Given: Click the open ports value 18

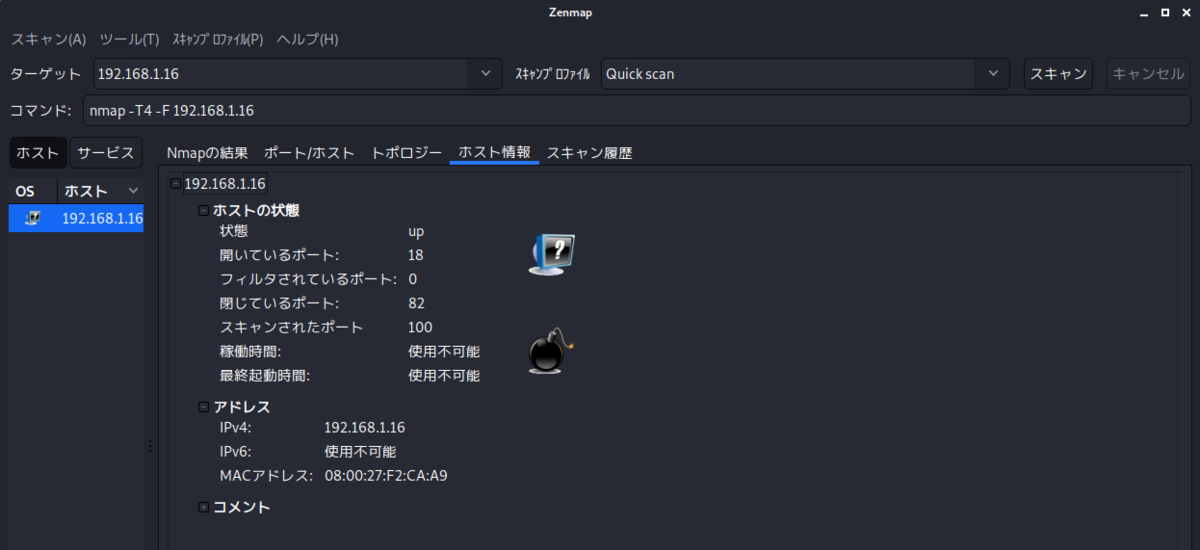Looking at the screenshot, I should 416,255.
